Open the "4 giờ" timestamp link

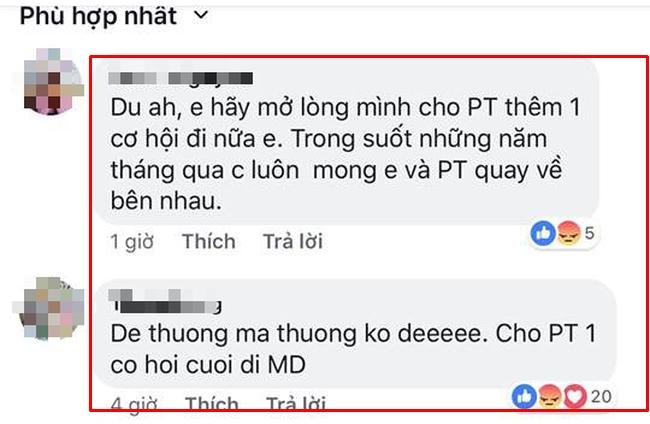[x=134, y=405]
